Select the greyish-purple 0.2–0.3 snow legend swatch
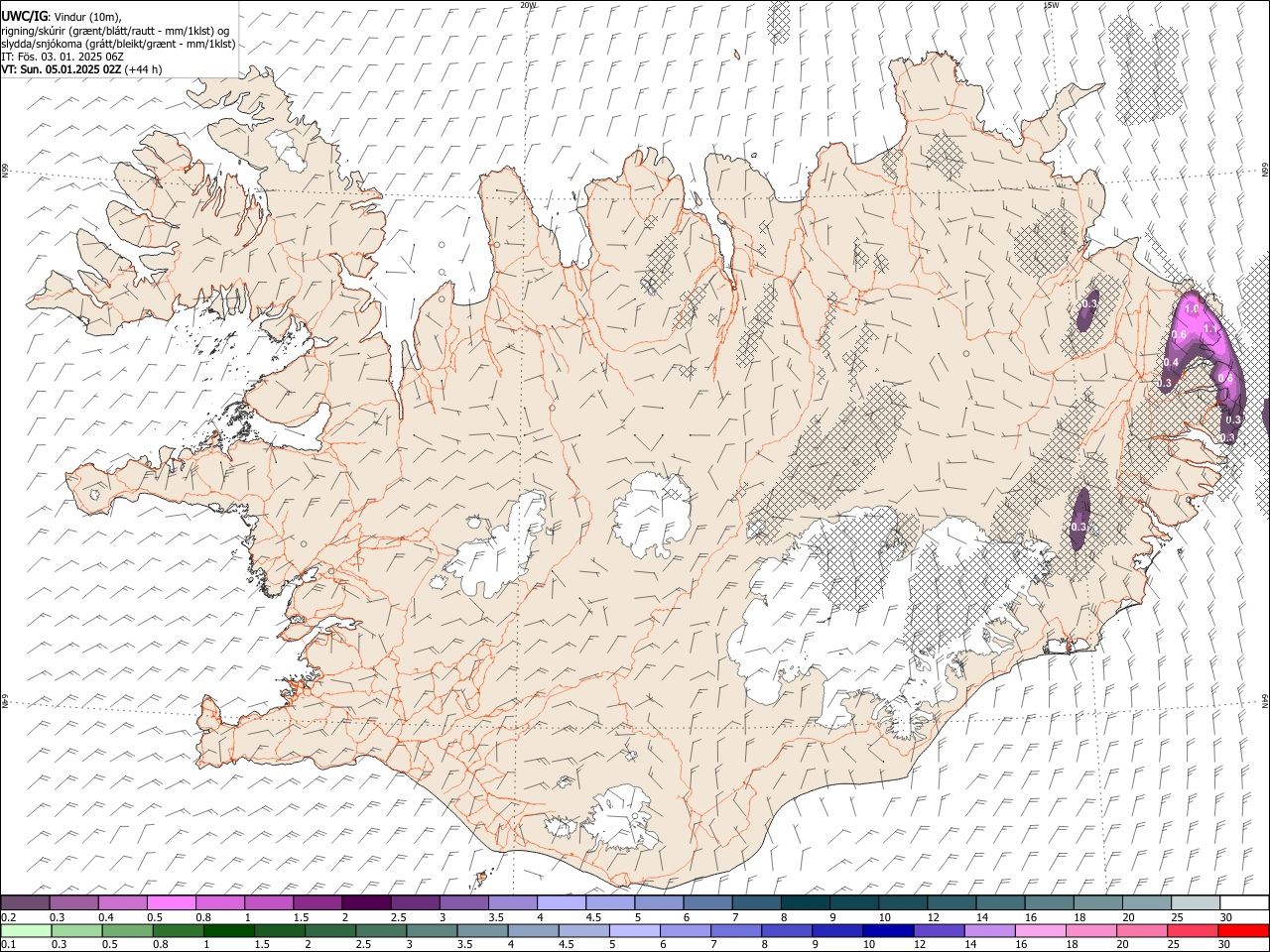The image size is (1270, 952). pos(26,903)
